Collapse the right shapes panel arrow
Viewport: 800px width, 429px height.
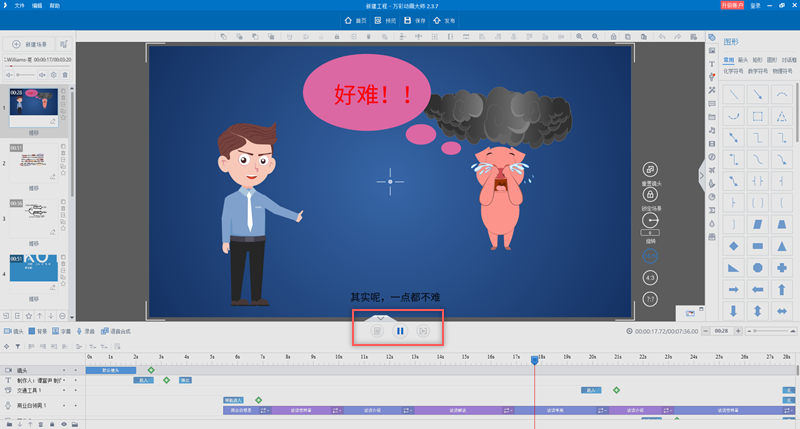point(702,175)
